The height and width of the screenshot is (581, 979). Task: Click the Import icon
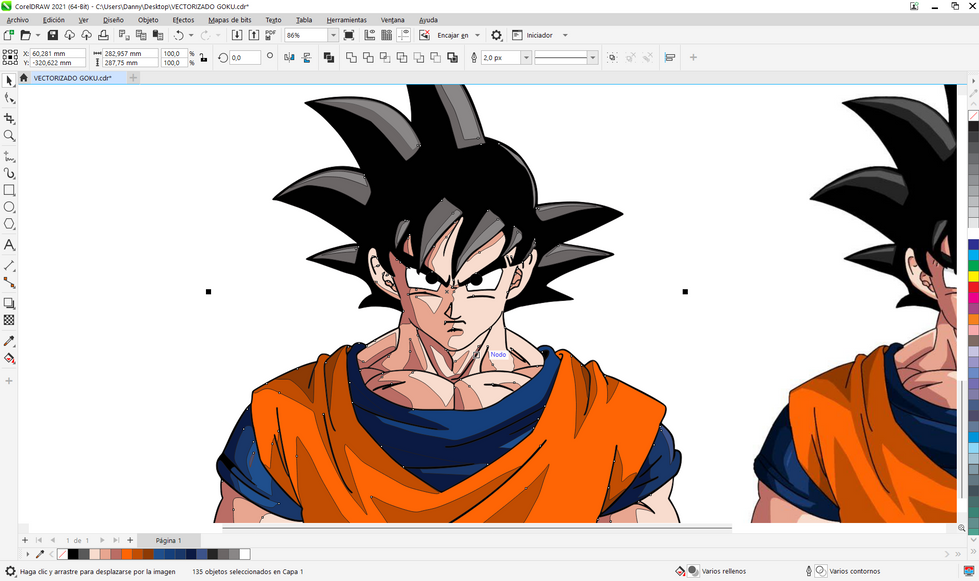point(237,35)
